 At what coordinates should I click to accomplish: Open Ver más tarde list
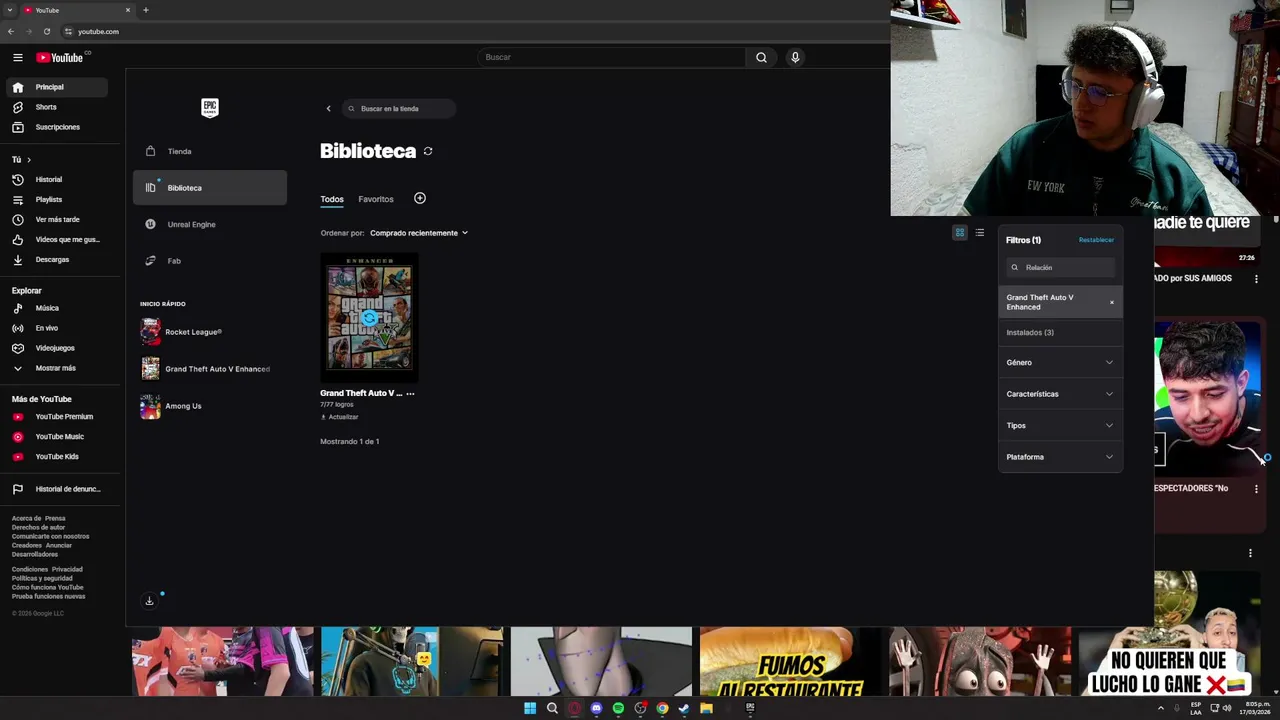(56, 220)
